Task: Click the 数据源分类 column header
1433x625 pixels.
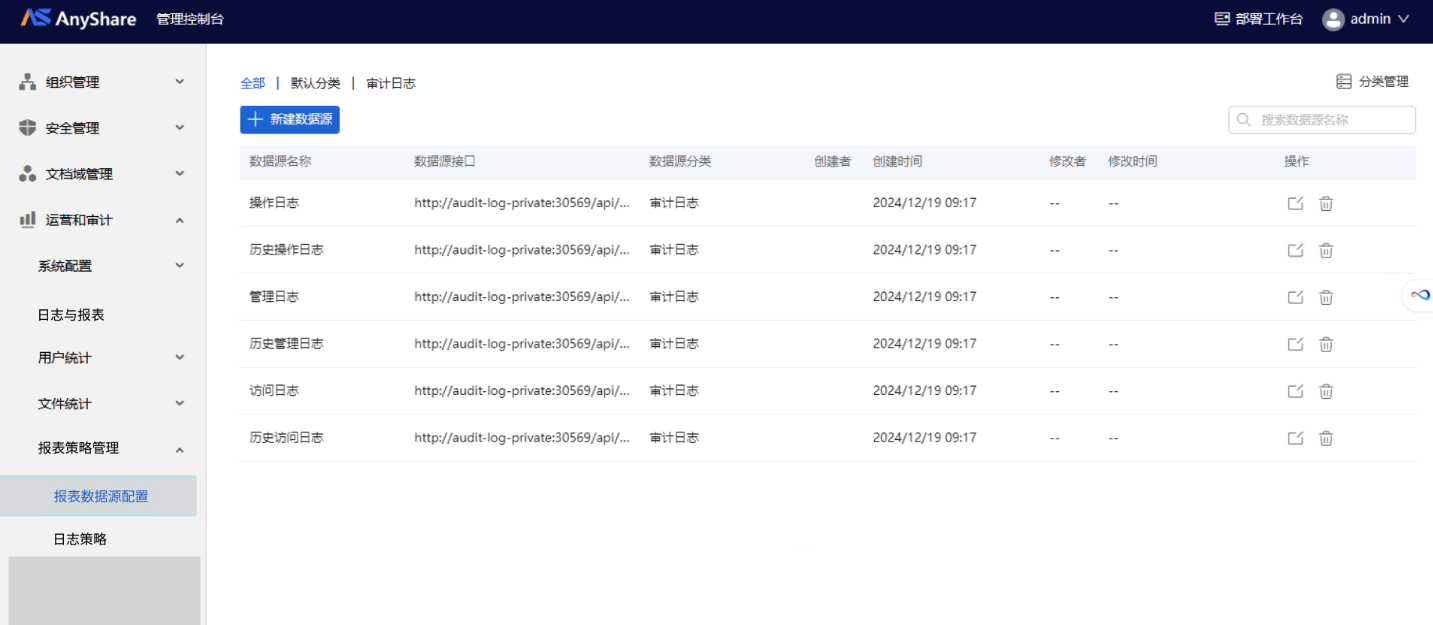Action: point(680,161)
